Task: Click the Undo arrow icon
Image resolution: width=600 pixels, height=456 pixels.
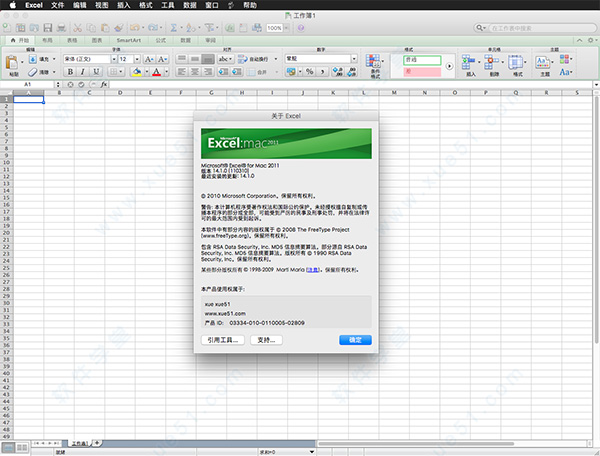Action: tap(135, 28)
